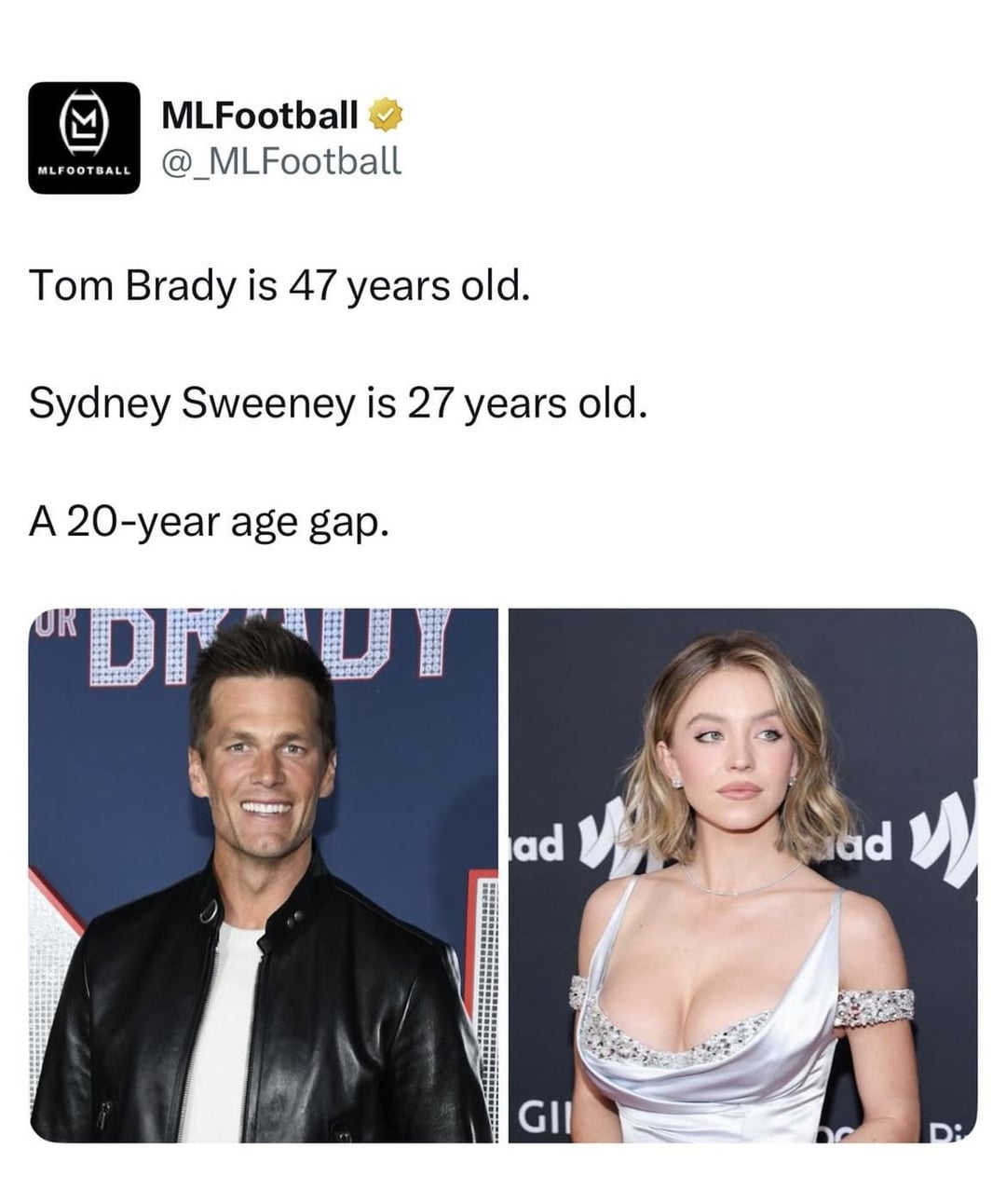Image resolution: width=1006 pixels, height=1204 pixels.
Task: Click the rhinestone BRADY lettering in left photo
Action: [270, 645]
